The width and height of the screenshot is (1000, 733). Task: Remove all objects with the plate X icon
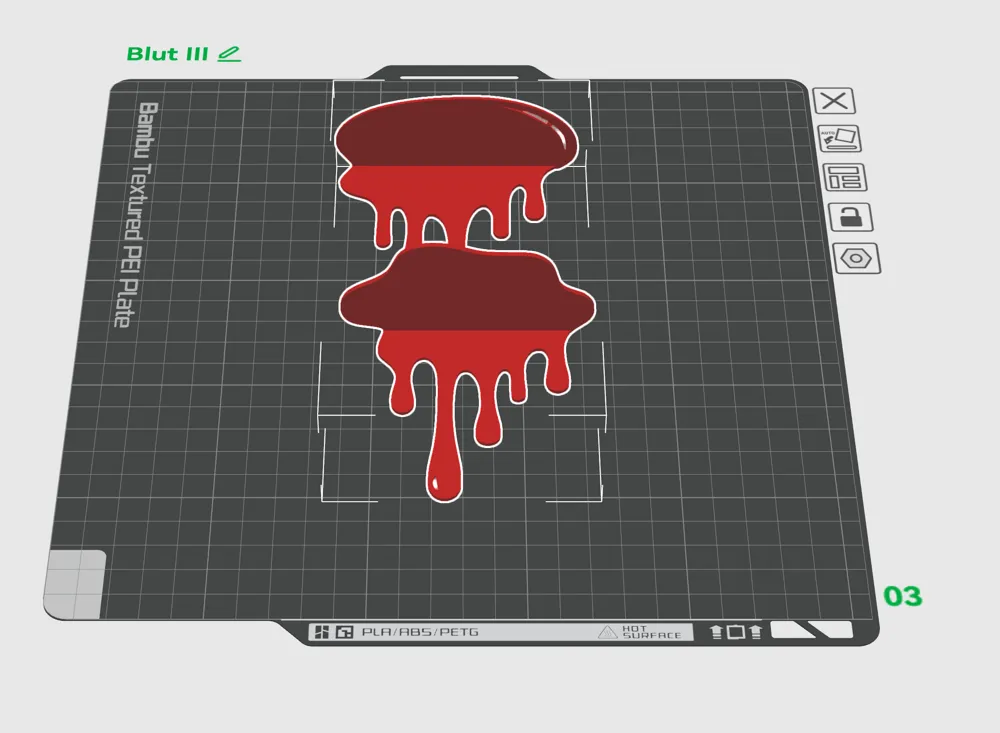coord(834,101)
